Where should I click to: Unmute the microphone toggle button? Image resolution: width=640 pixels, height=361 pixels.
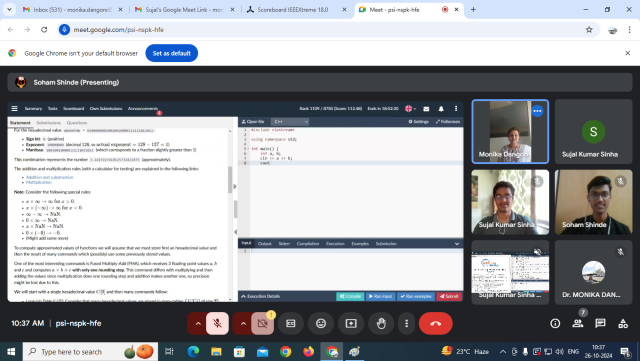[217, 323]
